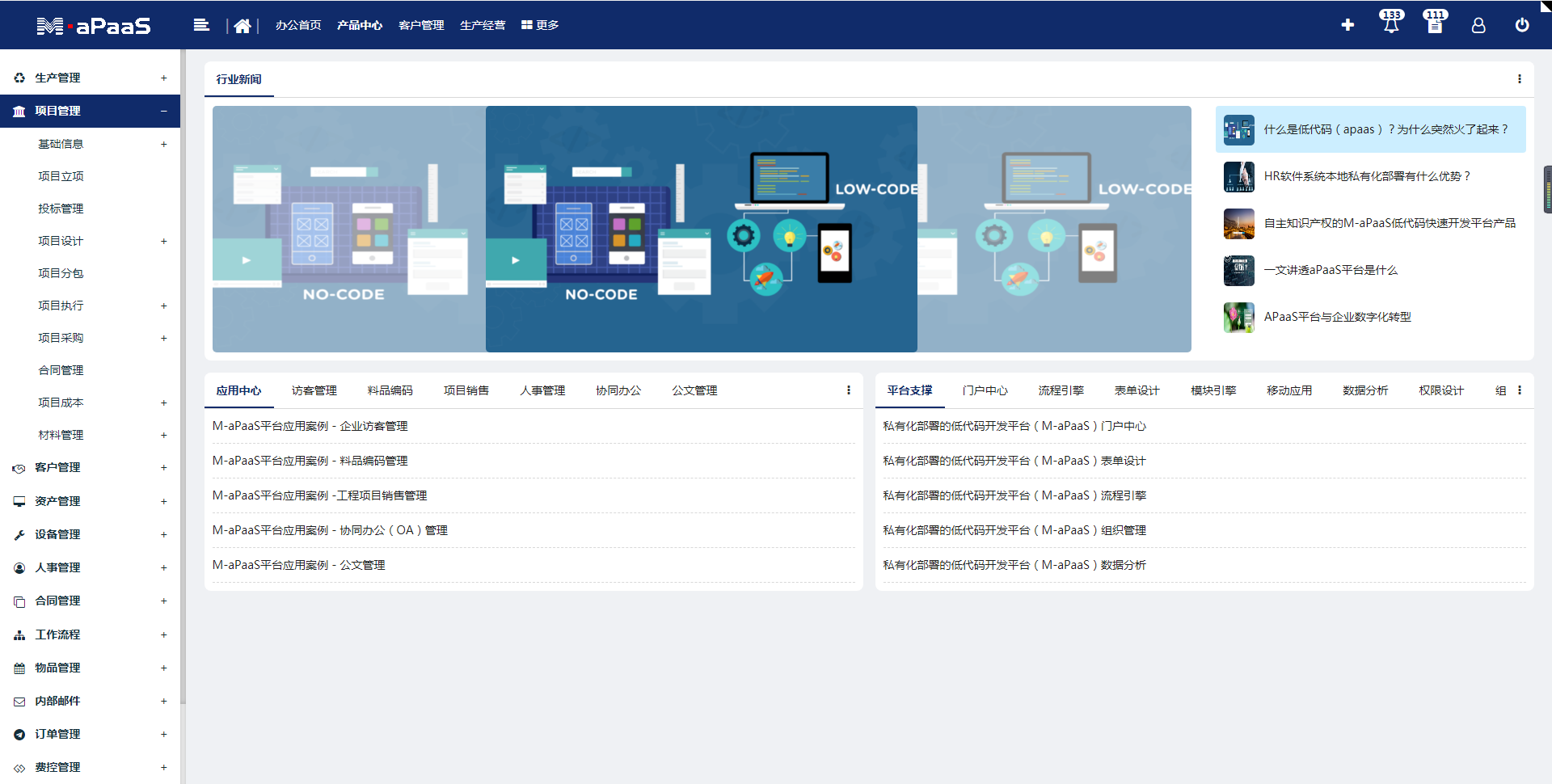
Task: Collapse 项目管理 with its minus sign
Action: (163, 111)
